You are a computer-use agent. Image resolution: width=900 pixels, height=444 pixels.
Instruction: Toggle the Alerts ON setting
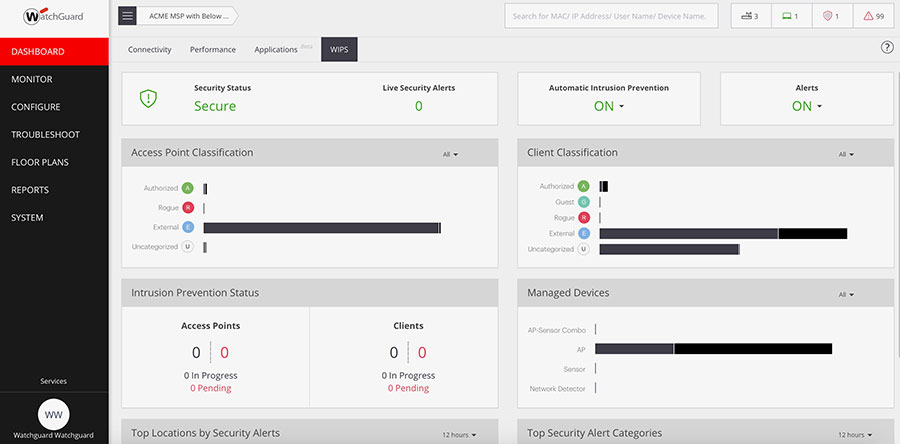point(806,106)
